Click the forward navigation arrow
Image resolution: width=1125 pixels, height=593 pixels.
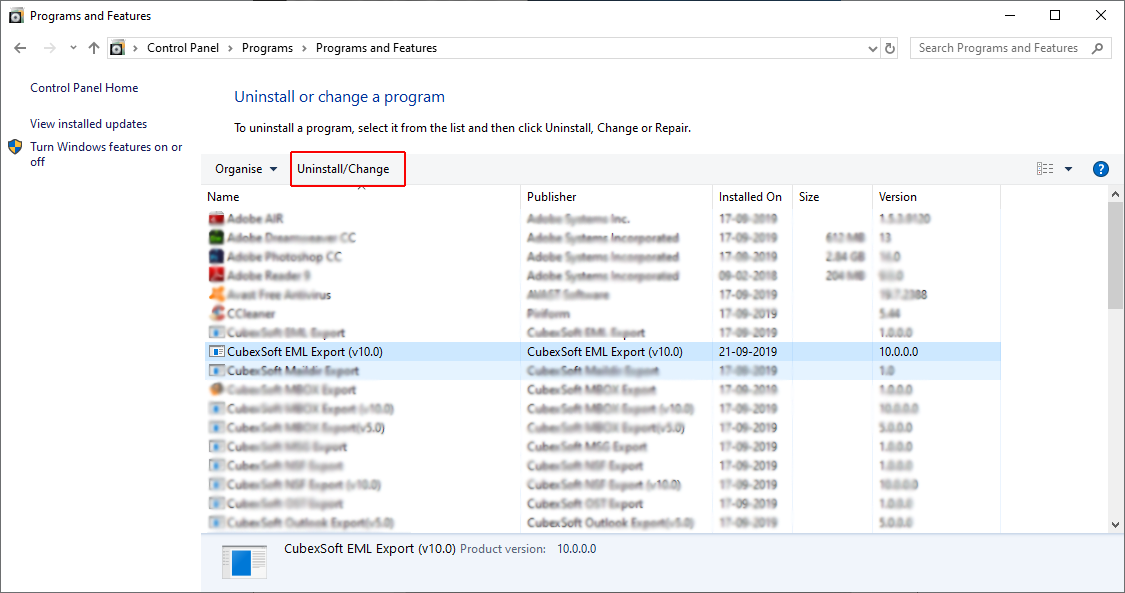pyautogui.click(x=50, y=48)
